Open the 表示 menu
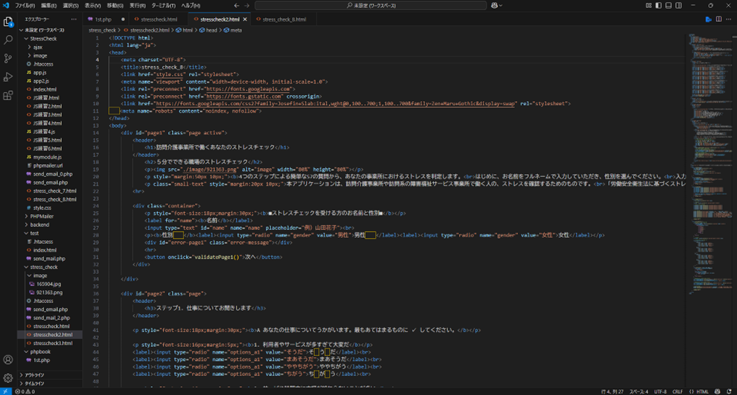This screenshot has width=737, height=395. (x=93, y=6)
